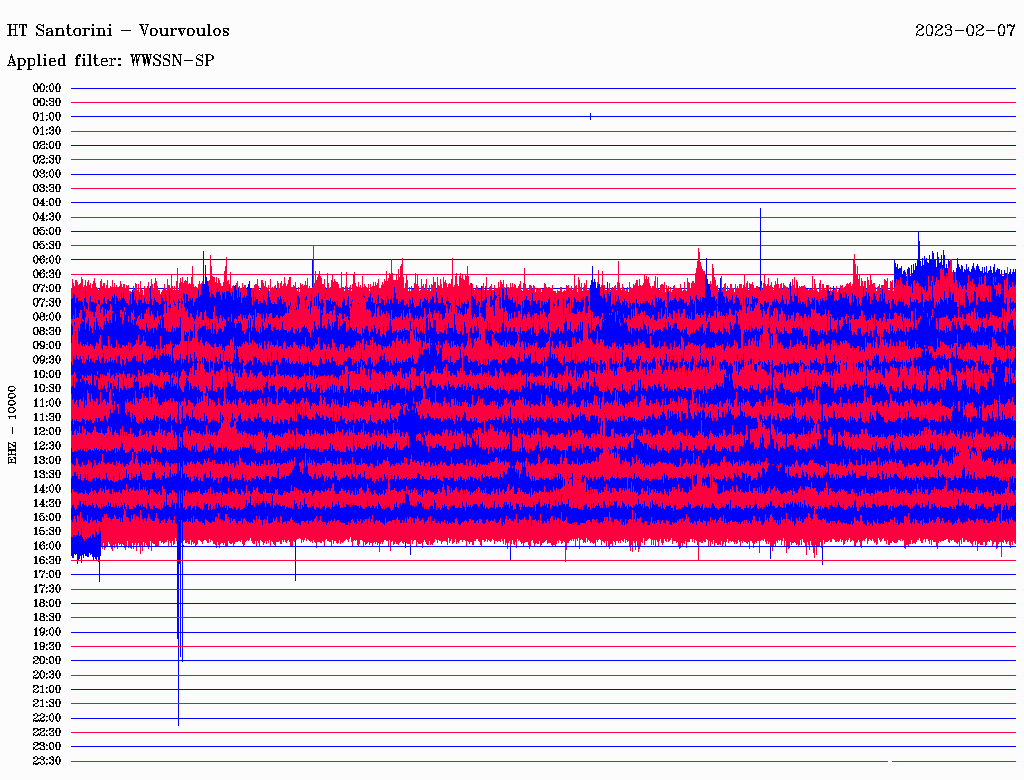The height and width of the screenshot is (780, 1024).
Task: Click the 03:30 time label
Action: (x=47, y=189)
